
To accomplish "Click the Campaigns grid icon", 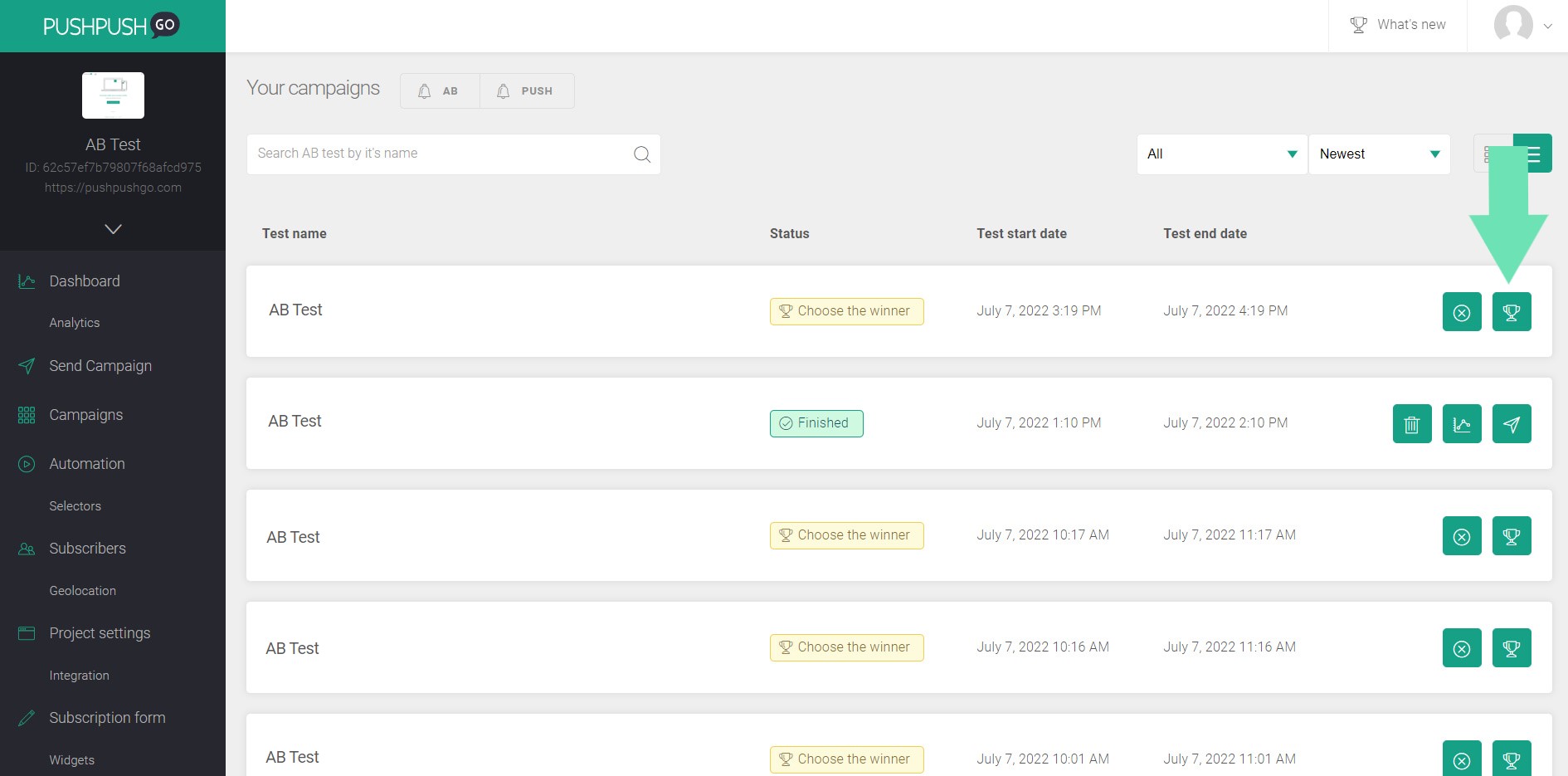I will (x=27, y=415).
